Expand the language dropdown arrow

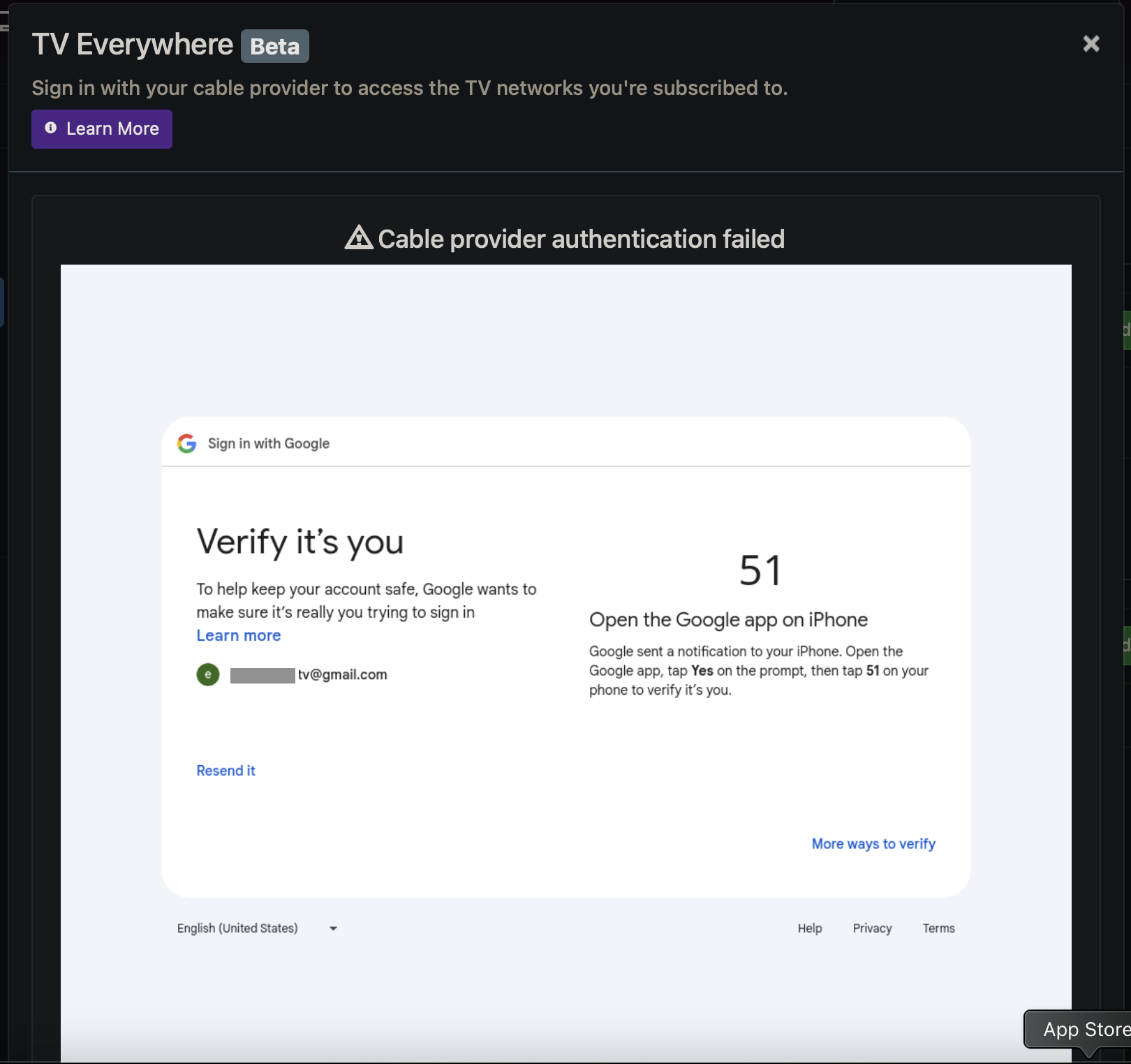tap(334, 929)
